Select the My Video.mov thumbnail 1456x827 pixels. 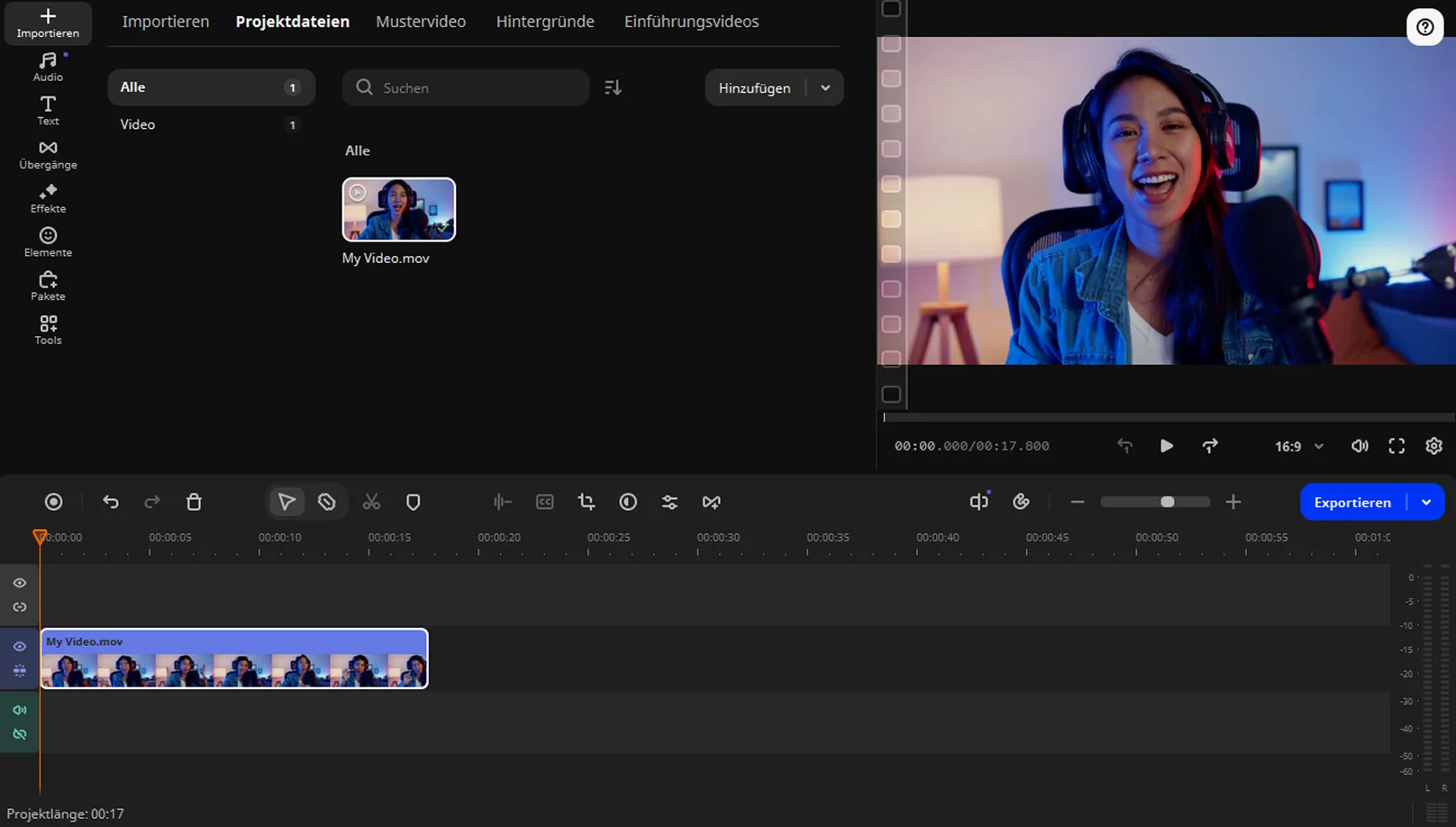pos(398,209)
